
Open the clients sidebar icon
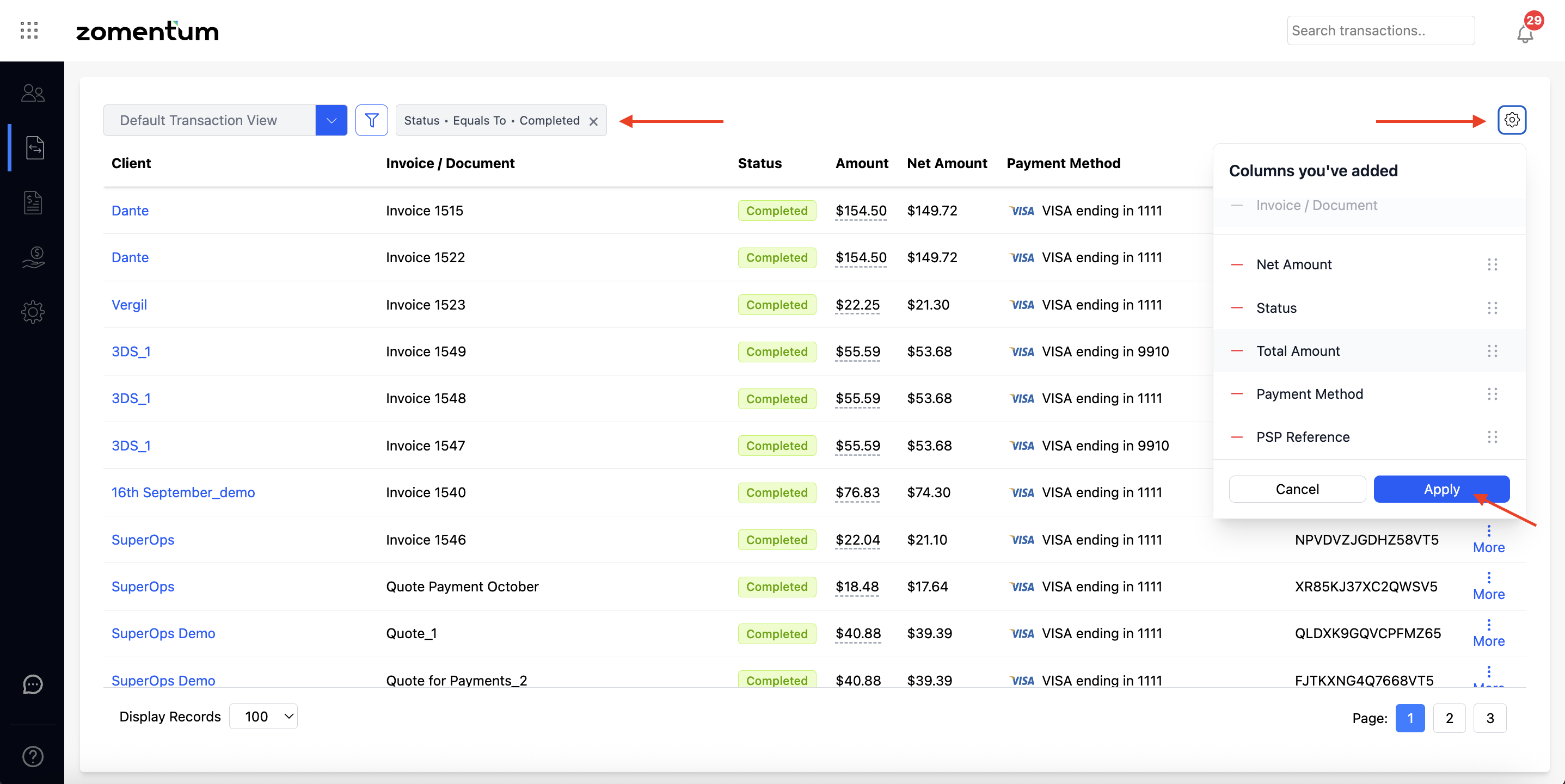tap(33, 93)
